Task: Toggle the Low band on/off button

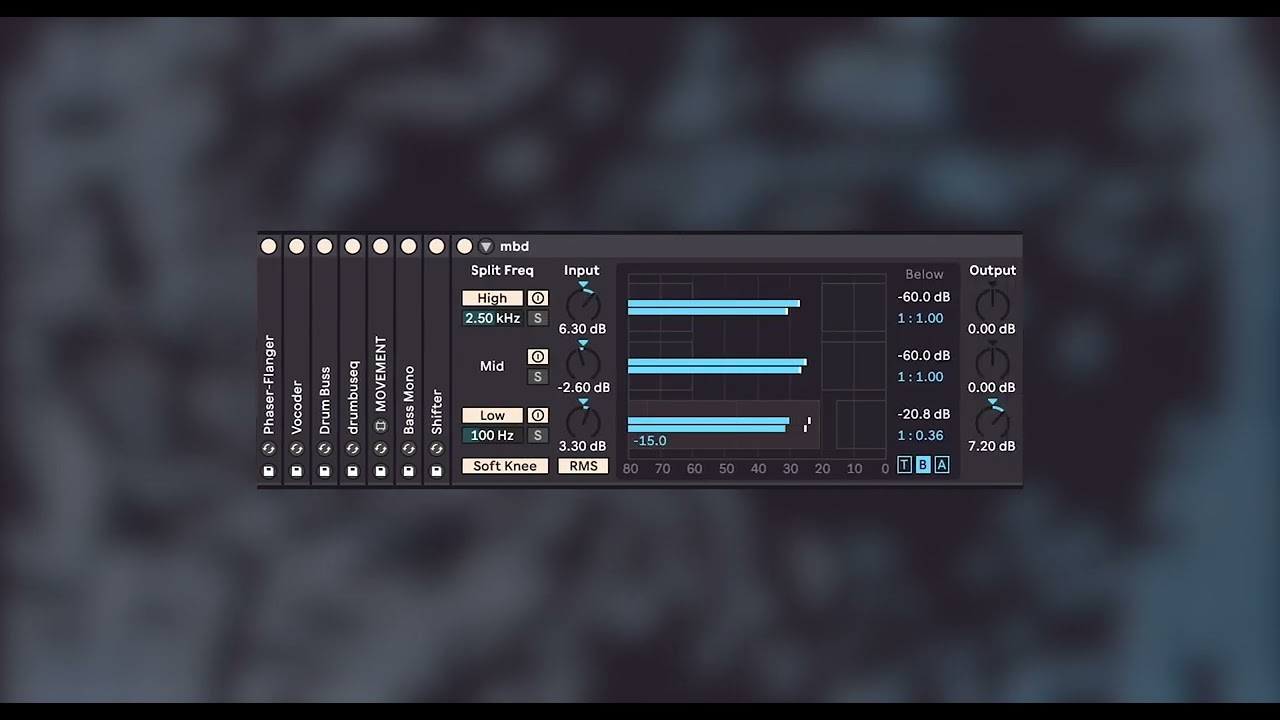Action: click(x=492, y=415)
